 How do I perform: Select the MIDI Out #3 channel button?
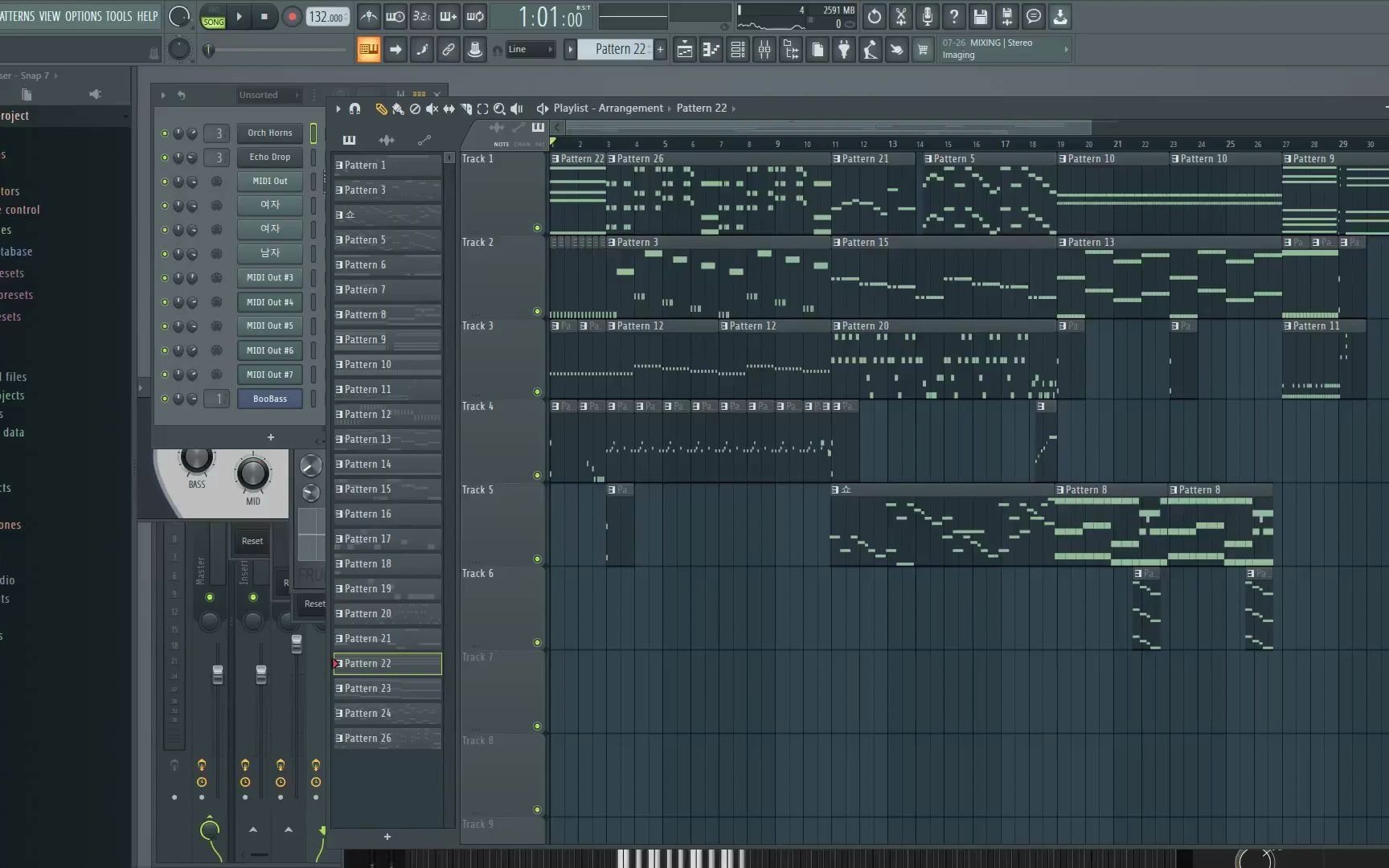coord(270,278)
